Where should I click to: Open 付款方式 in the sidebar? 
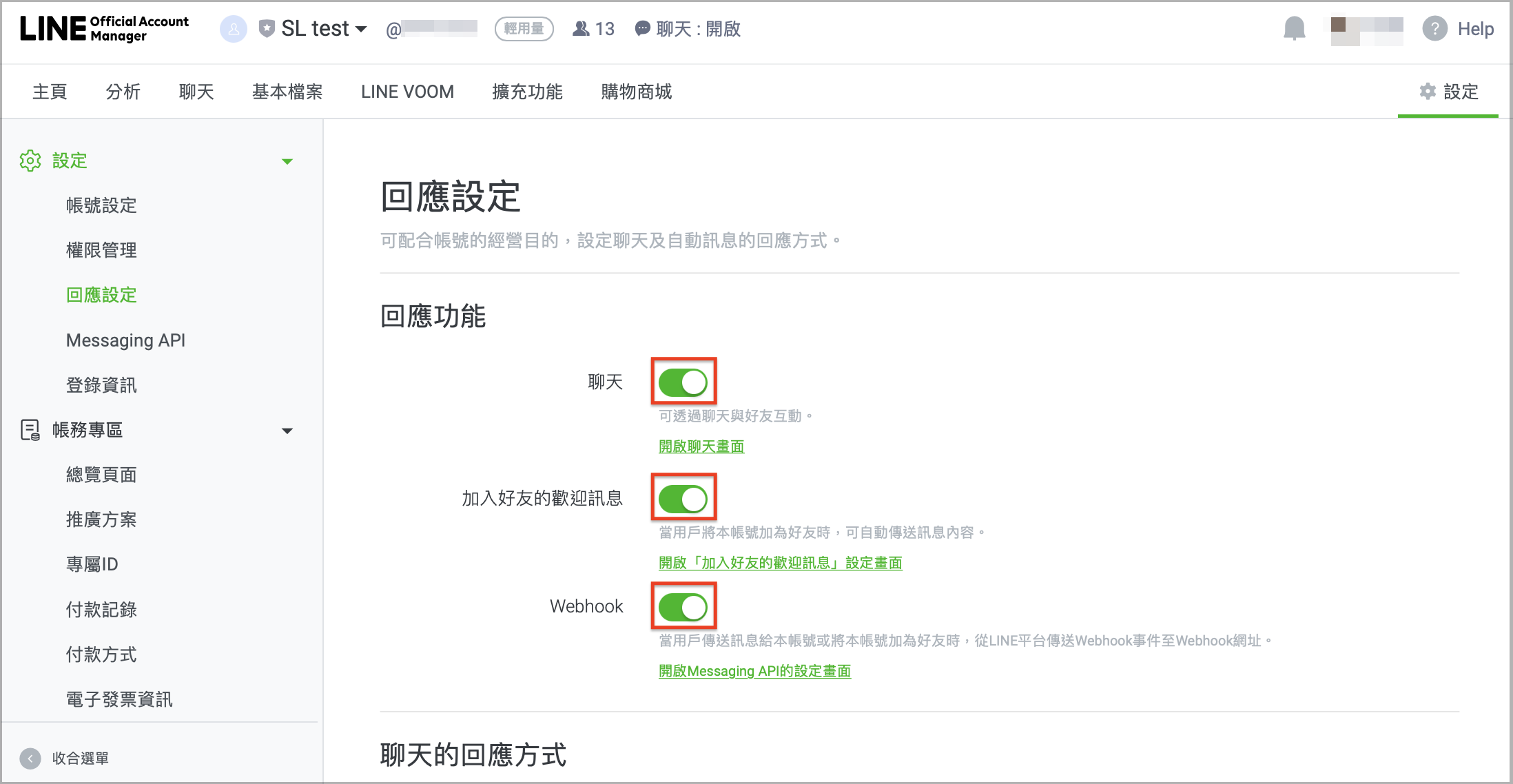click(101, 654)
